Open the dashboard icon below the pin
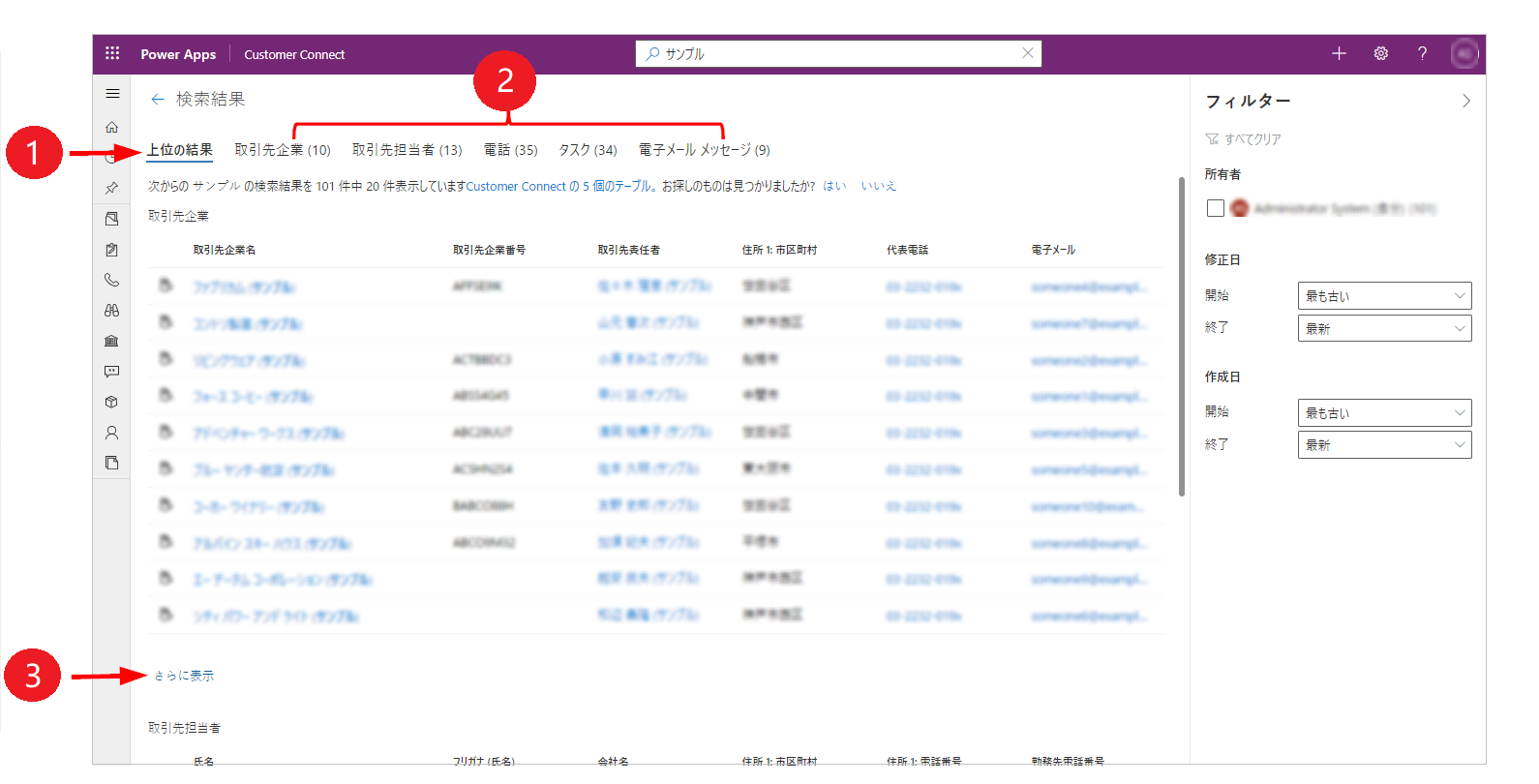The width and height of the screenshot is (1539, 784). (x=112, y=219)
